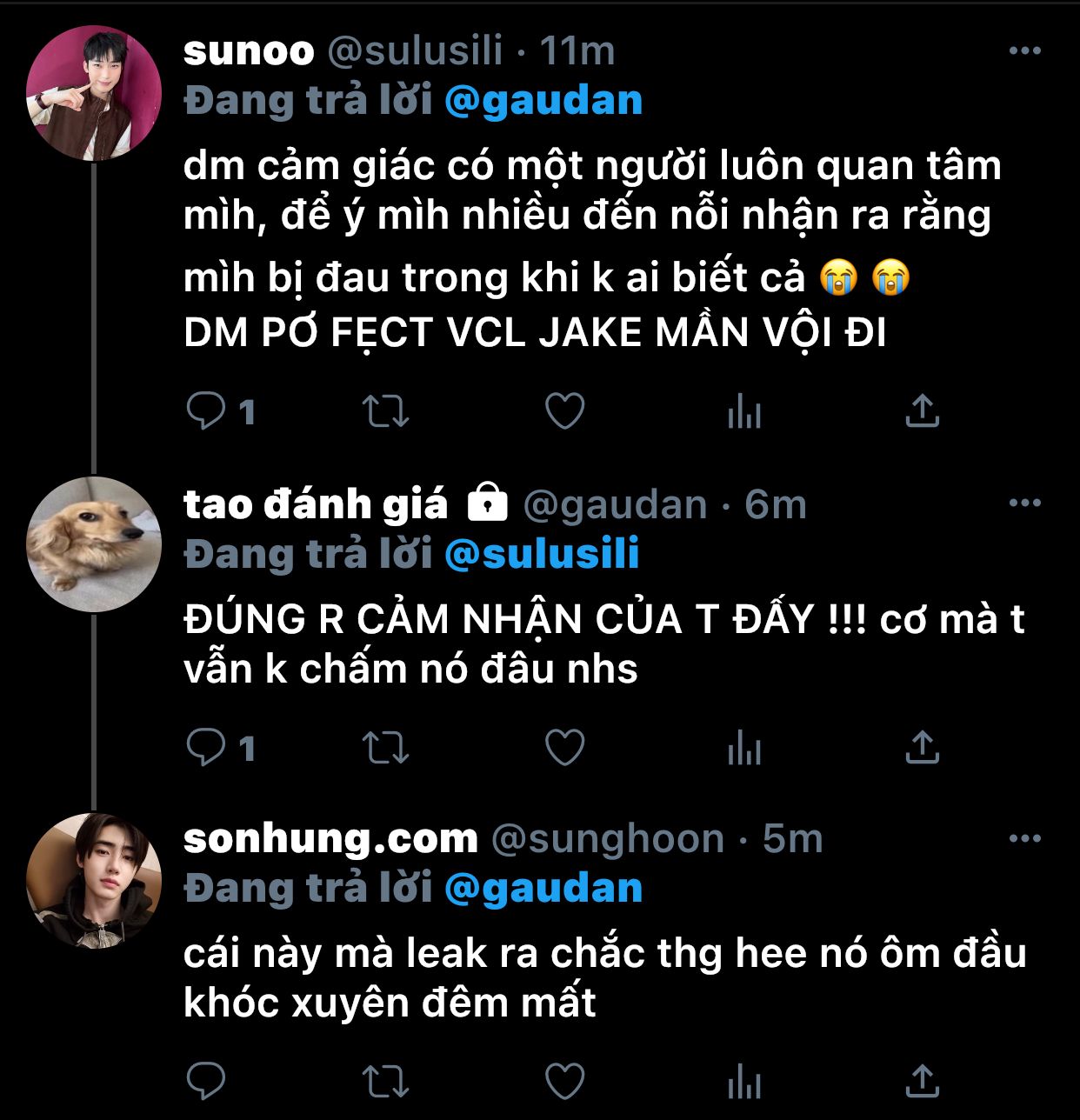Image resolution: width=1080 pixels, height=1120 pixels.
Task: Open sunoo's profile picture
Action: click(94, 93)
